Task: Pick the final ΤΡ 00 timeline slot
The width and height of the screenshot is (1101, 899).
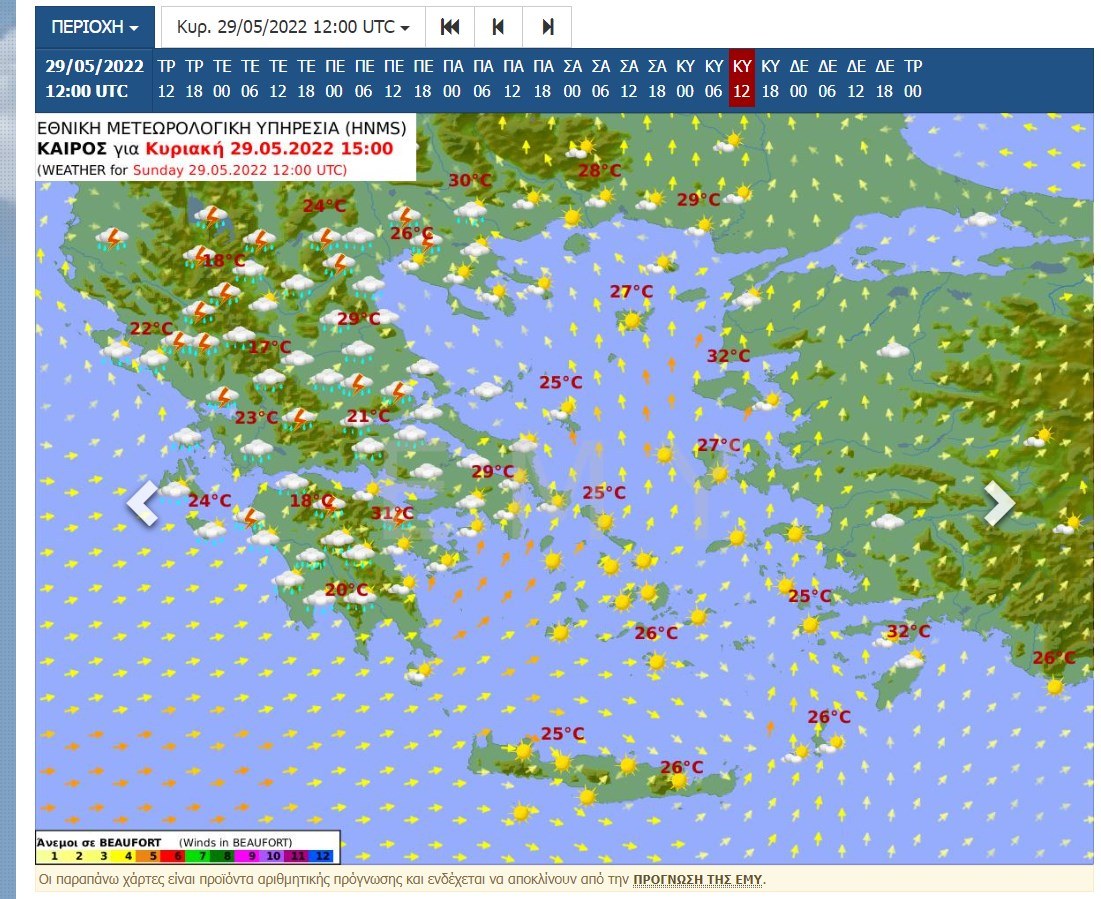Action: coord(913,78)
